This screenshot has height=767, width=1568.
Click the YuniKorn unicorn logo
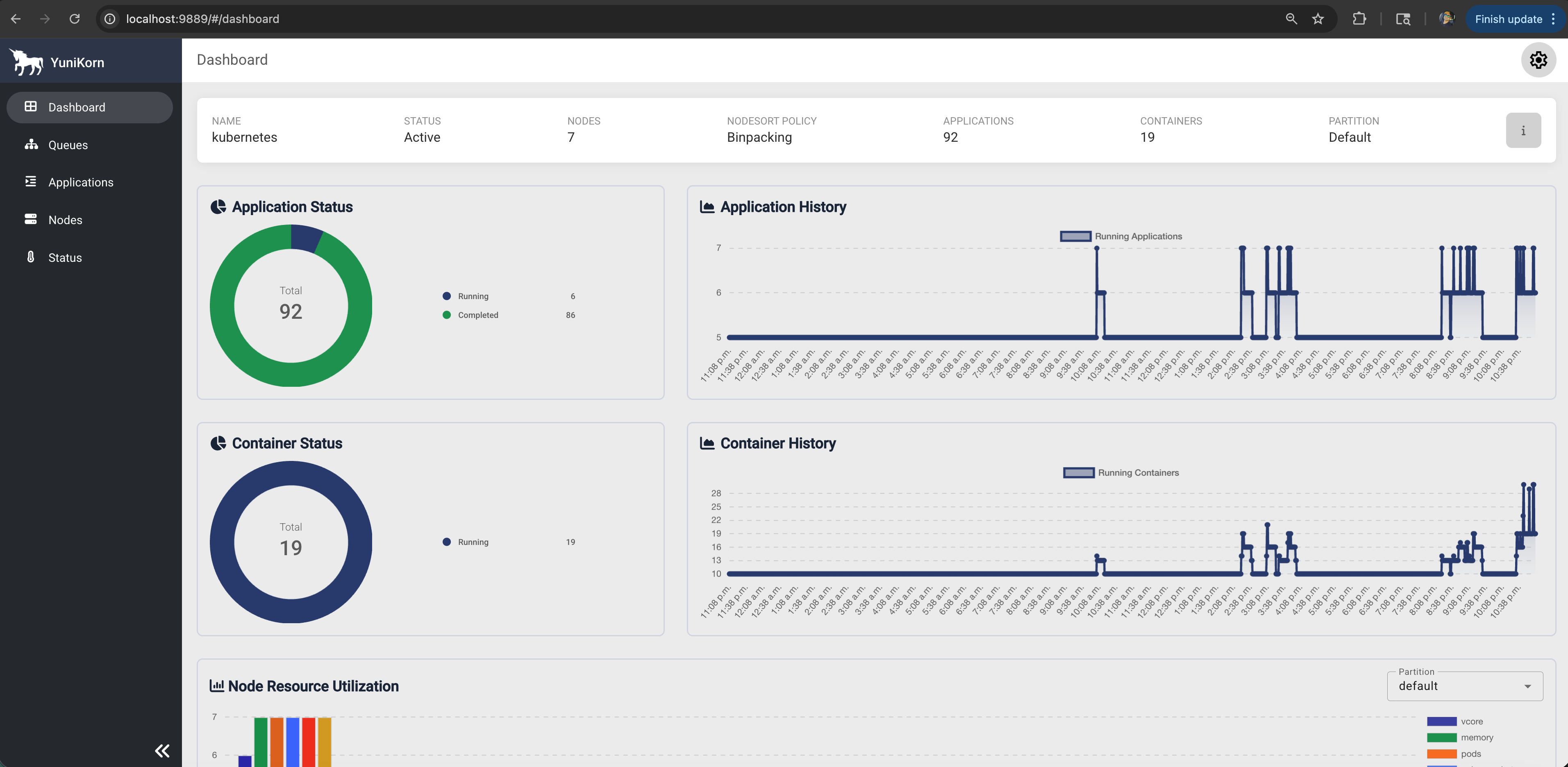pyautogui.click(x=25, y=61)
